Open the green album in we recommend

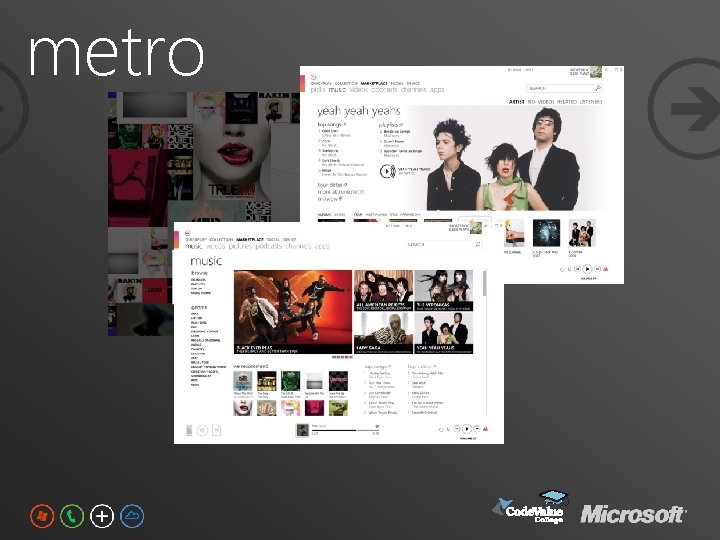pos(290,381)
